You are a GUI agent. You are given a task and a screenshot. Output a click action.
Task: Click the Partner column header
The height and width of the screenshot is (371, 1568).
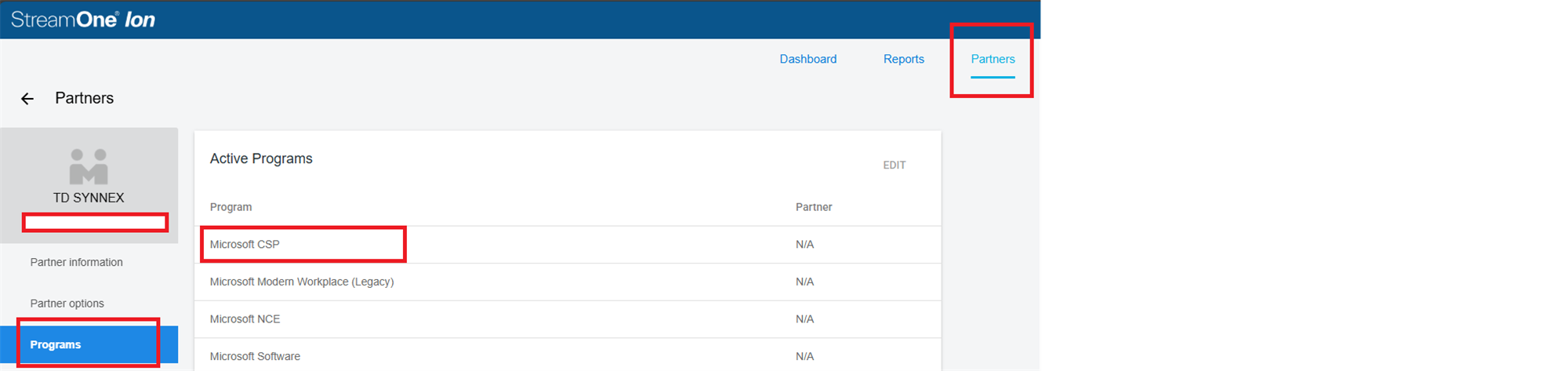click(x=813, y=207)
